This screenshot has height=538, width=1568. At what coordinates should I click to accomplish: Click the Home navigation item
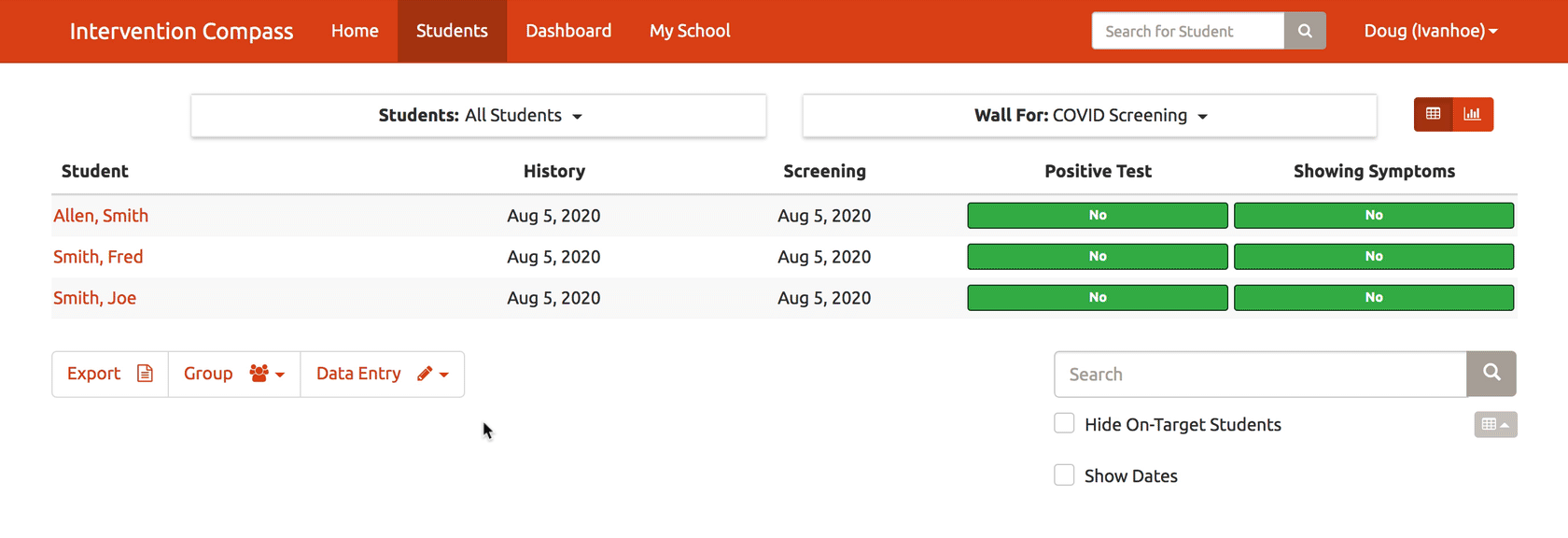[355, 31]
